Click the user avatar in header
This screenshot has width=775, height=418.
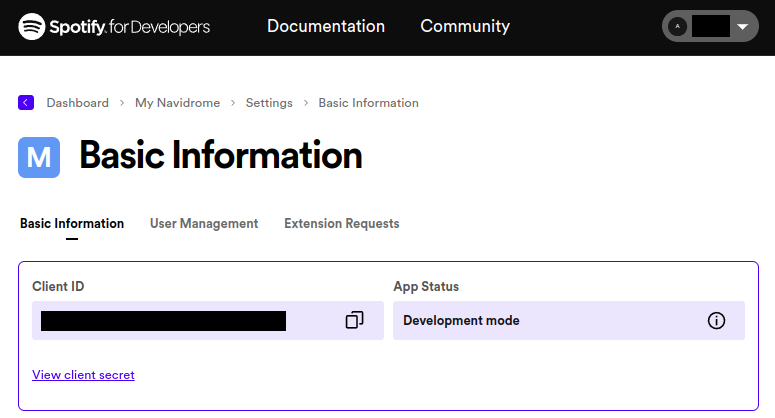point(677,27)
